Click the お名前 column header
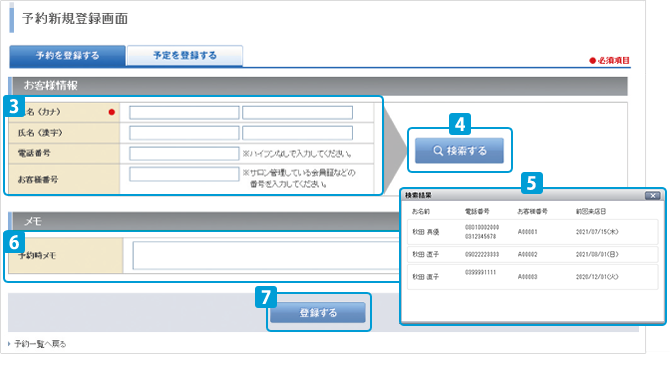This screenshot has height=370, width=670. [x=421, y=211]
